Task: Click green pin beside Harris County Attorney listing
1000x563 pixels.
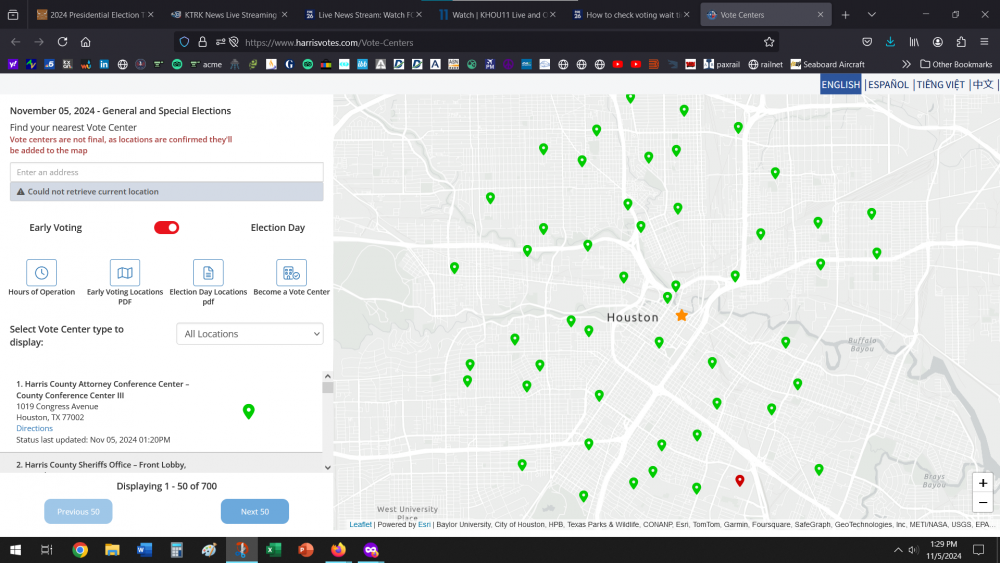Action: (249, 411)
